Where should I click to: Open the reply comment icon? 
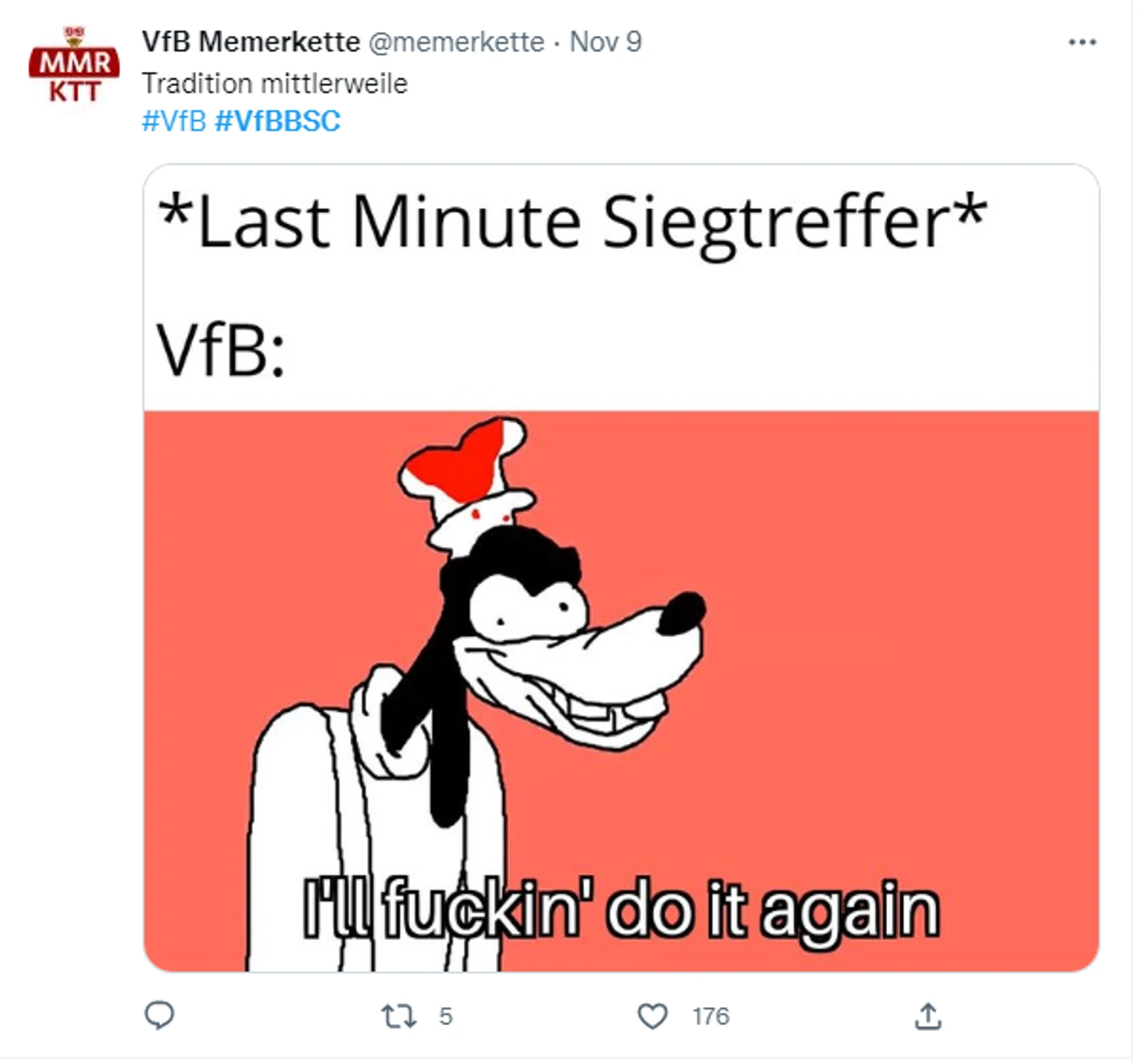point(159,1016)
